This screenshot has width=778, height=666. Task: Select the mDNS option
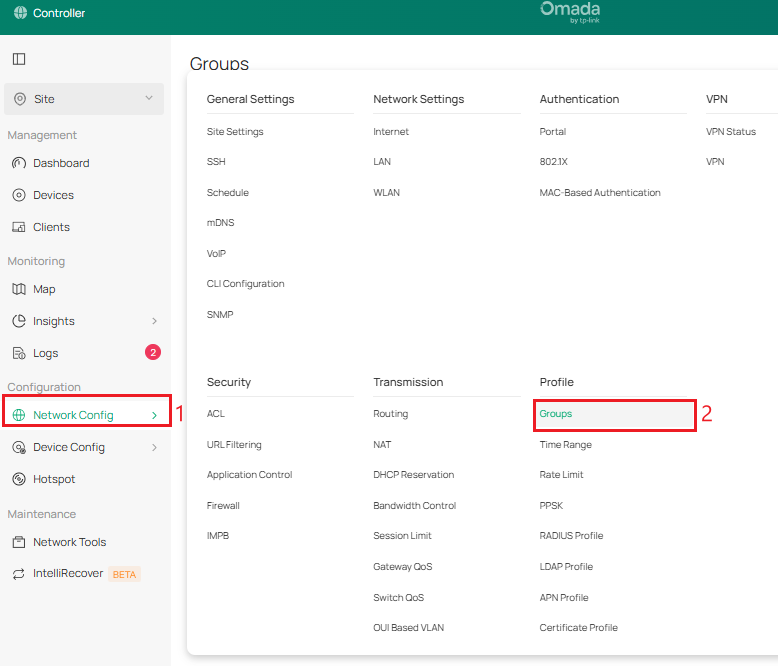click(220, 222)
